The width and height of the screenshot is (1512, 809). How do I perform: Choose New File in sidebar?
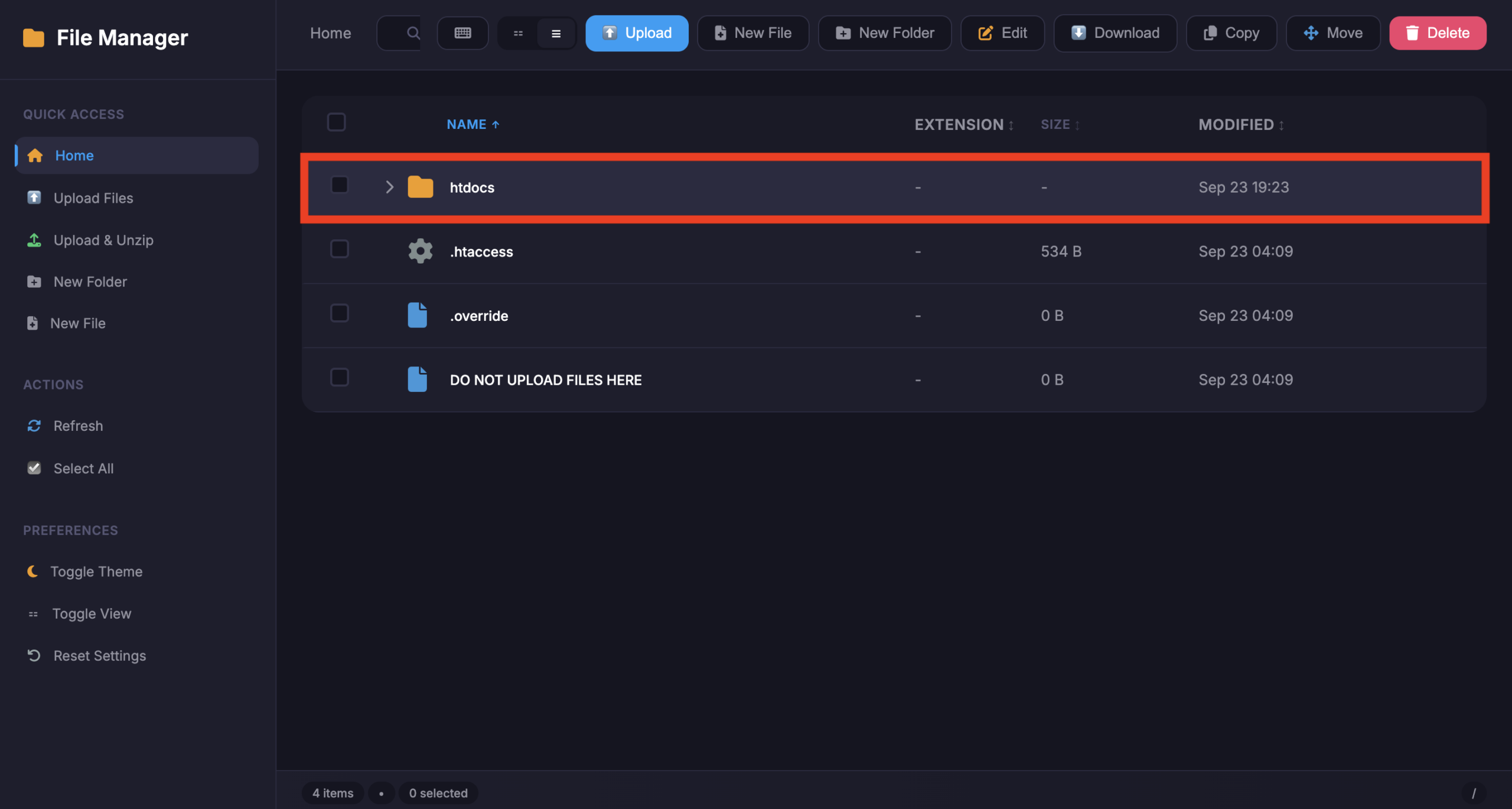(137, 323)
